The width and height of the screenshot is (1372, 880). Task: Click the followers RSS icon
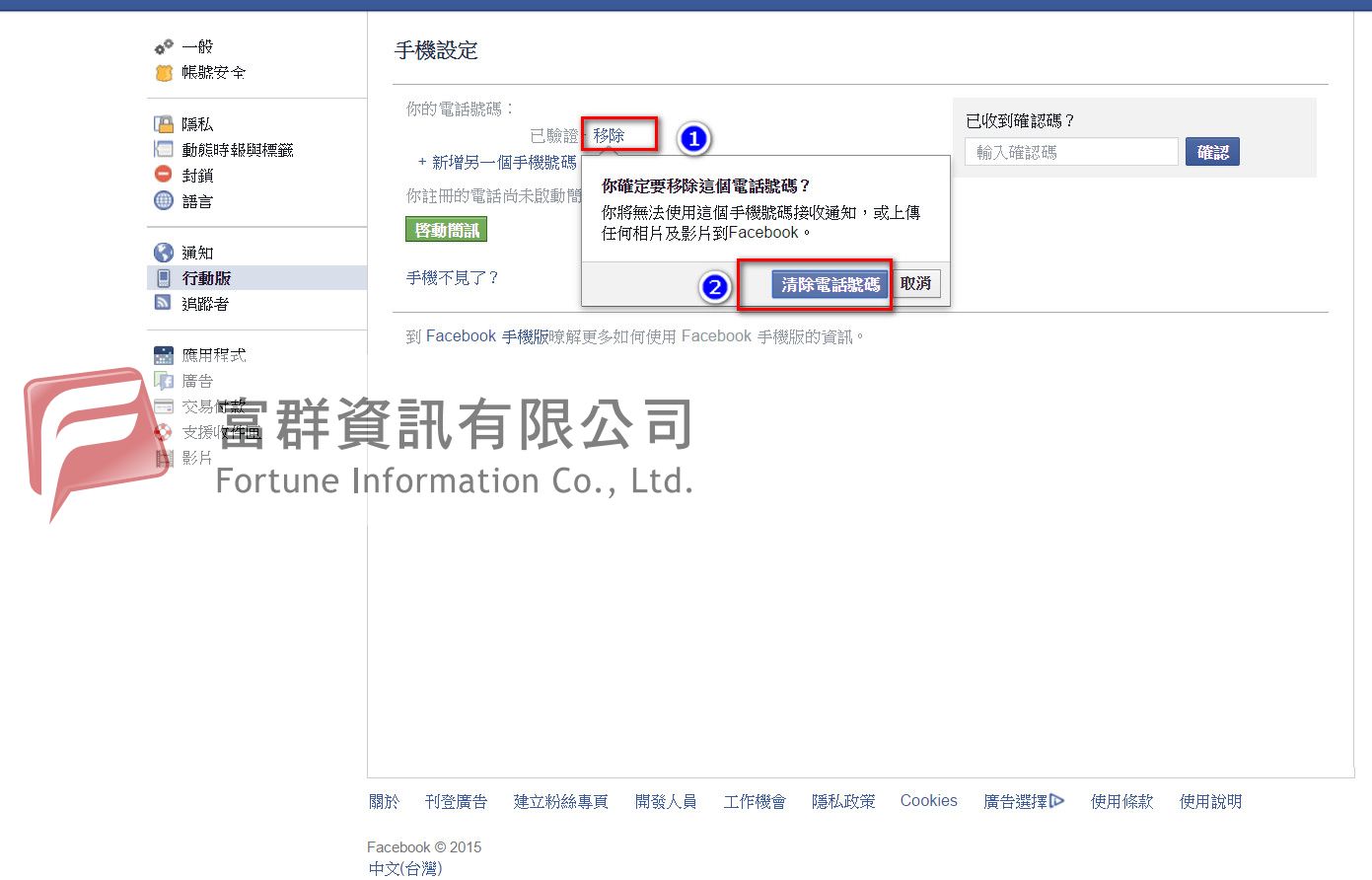[x=164, y=303]
